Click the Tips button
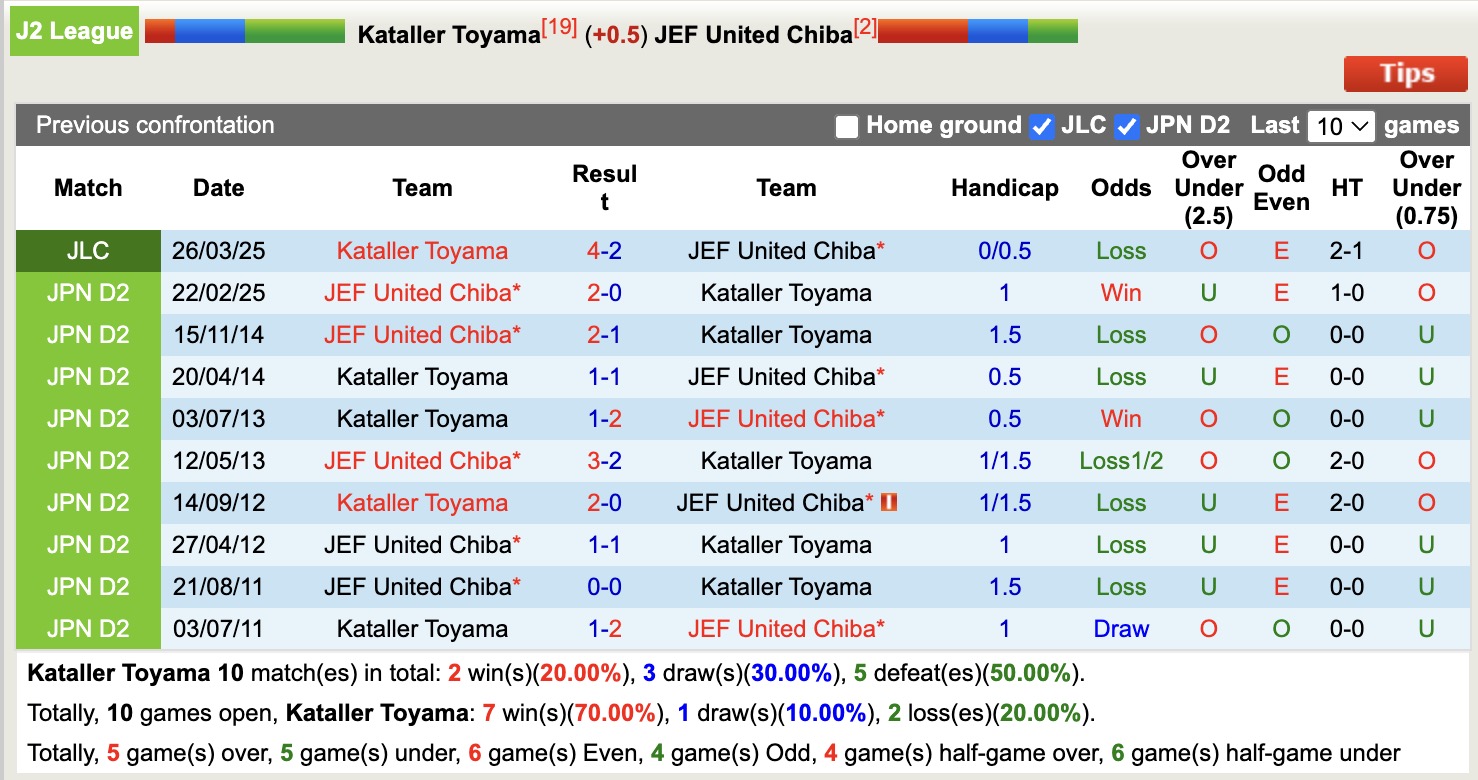The height and width of the screenshot is (780, 1478). (1405, 73)
